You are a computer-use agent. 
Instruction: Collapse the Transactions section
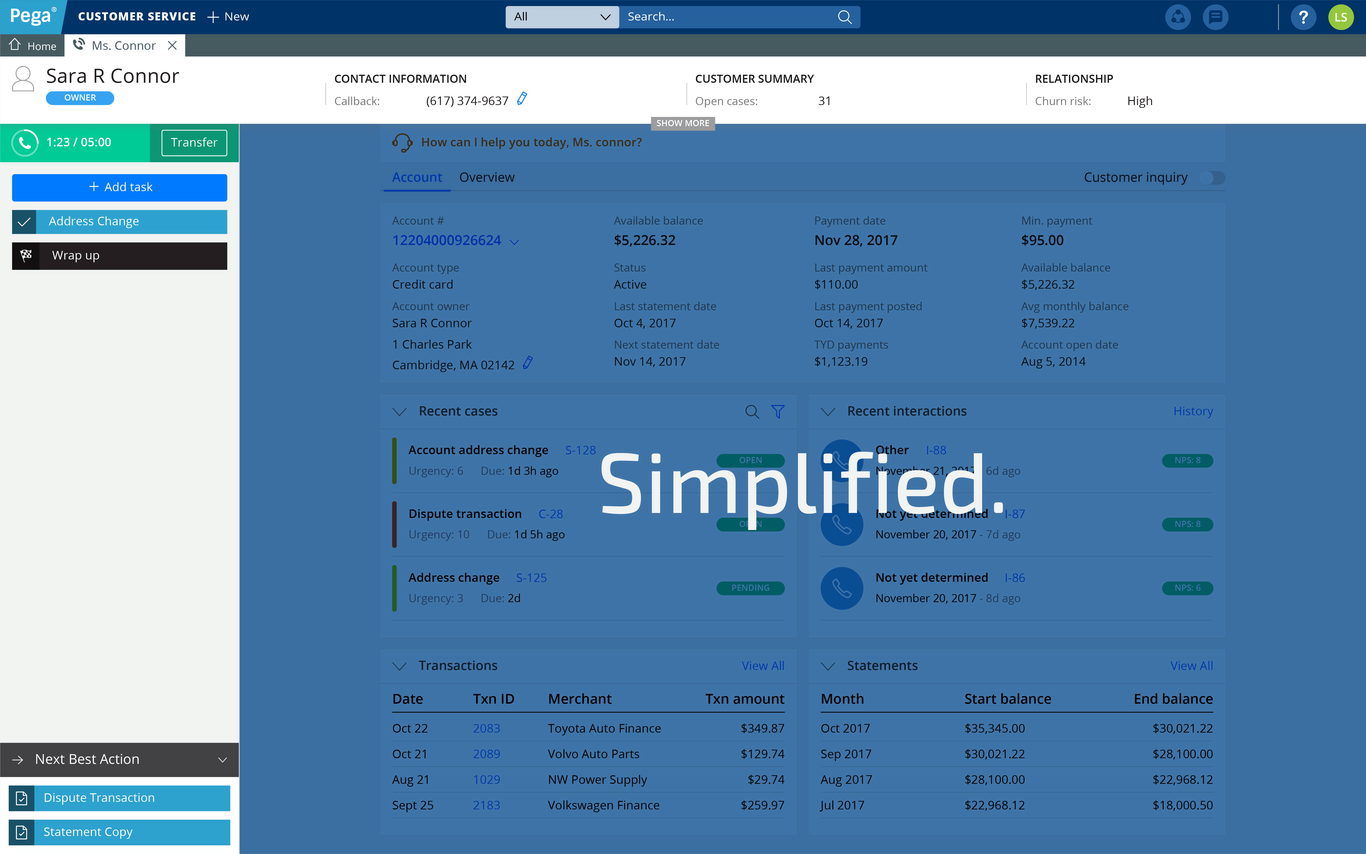coord(400,666)
